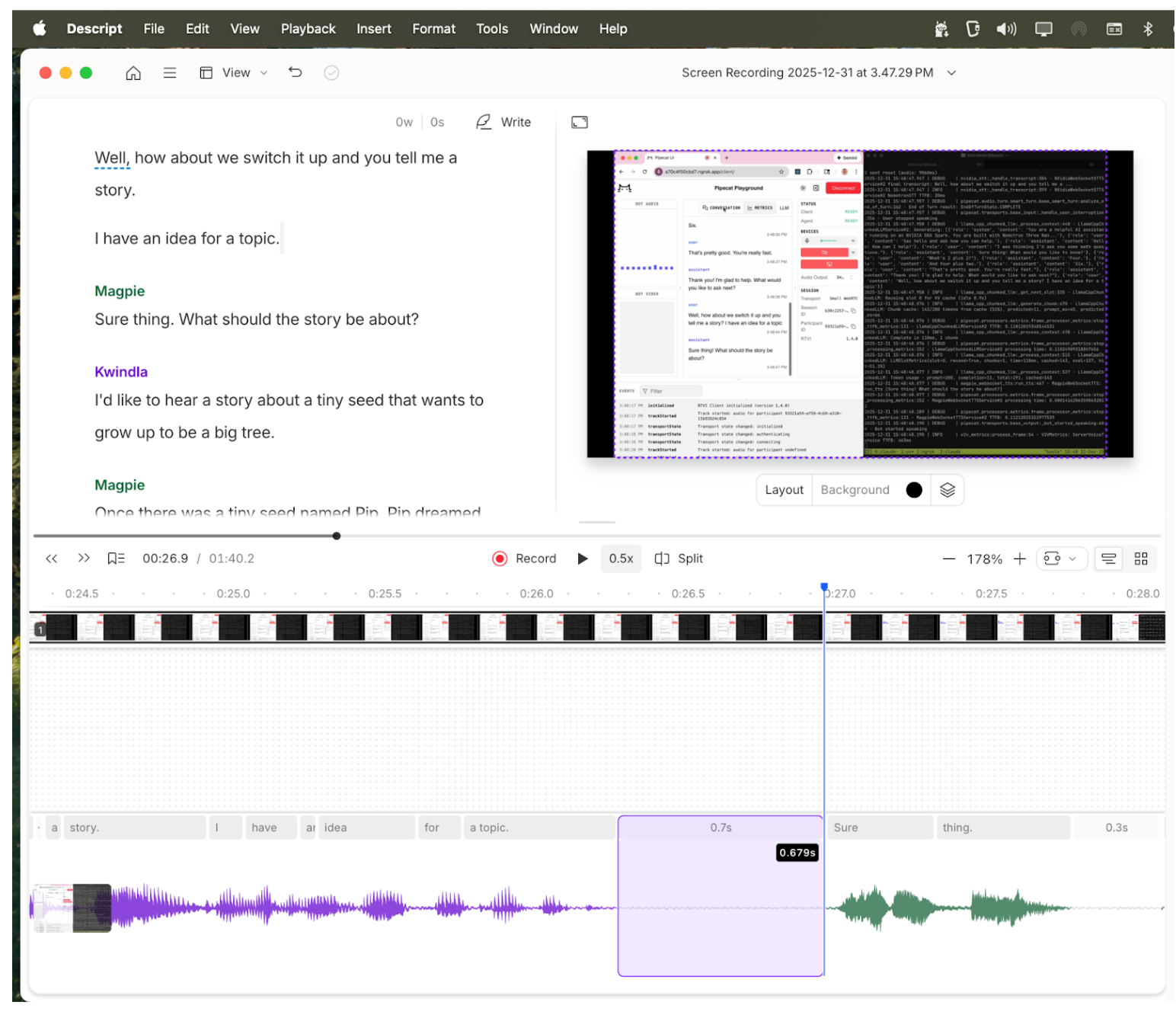Switch to grid storyboard view
The height and width of the screenshot is (1018, 1176).
coord(1141,559)
